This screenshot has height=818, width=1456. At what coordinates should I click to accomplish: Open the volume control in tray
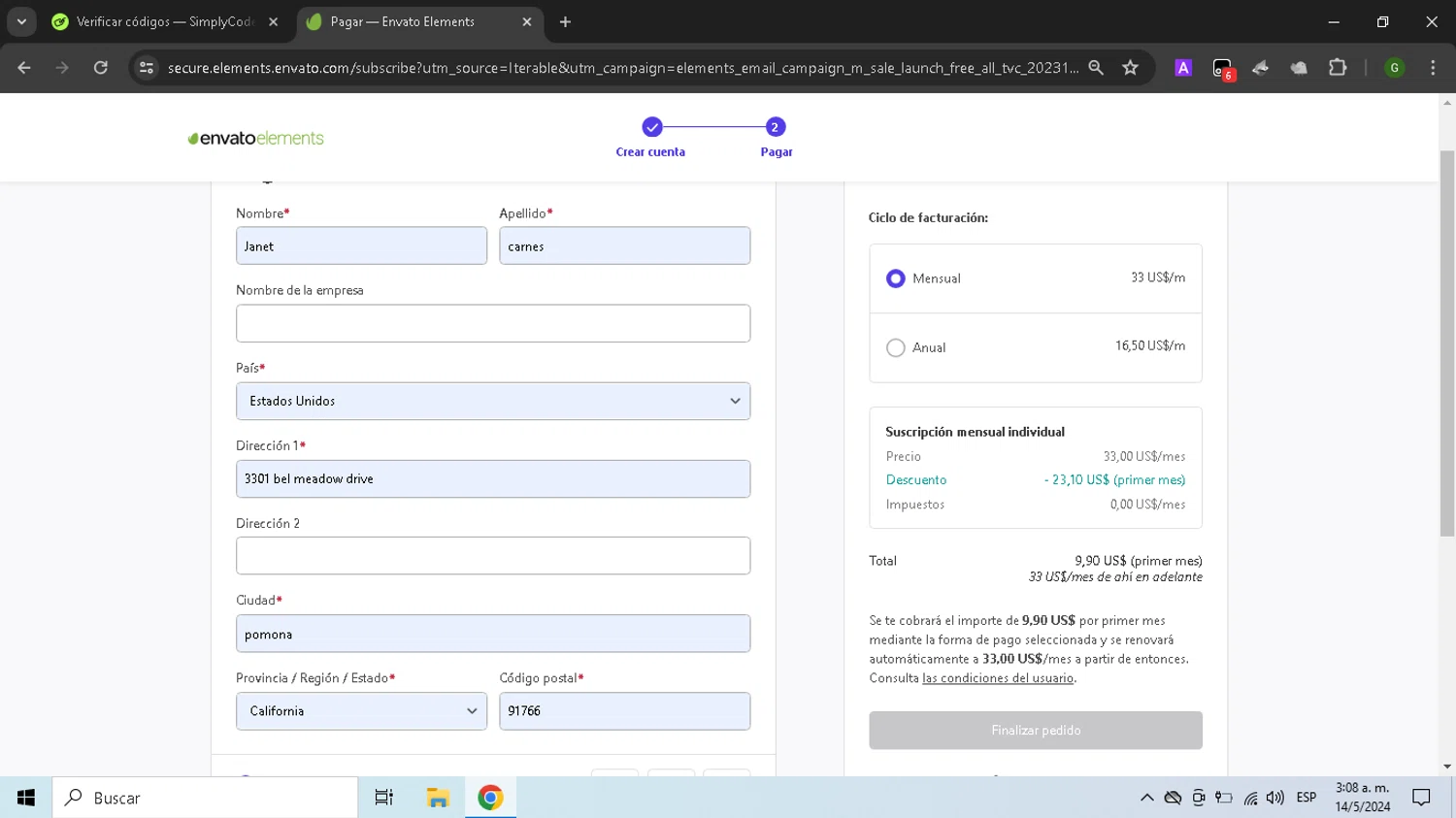[x=1275, y=798]
